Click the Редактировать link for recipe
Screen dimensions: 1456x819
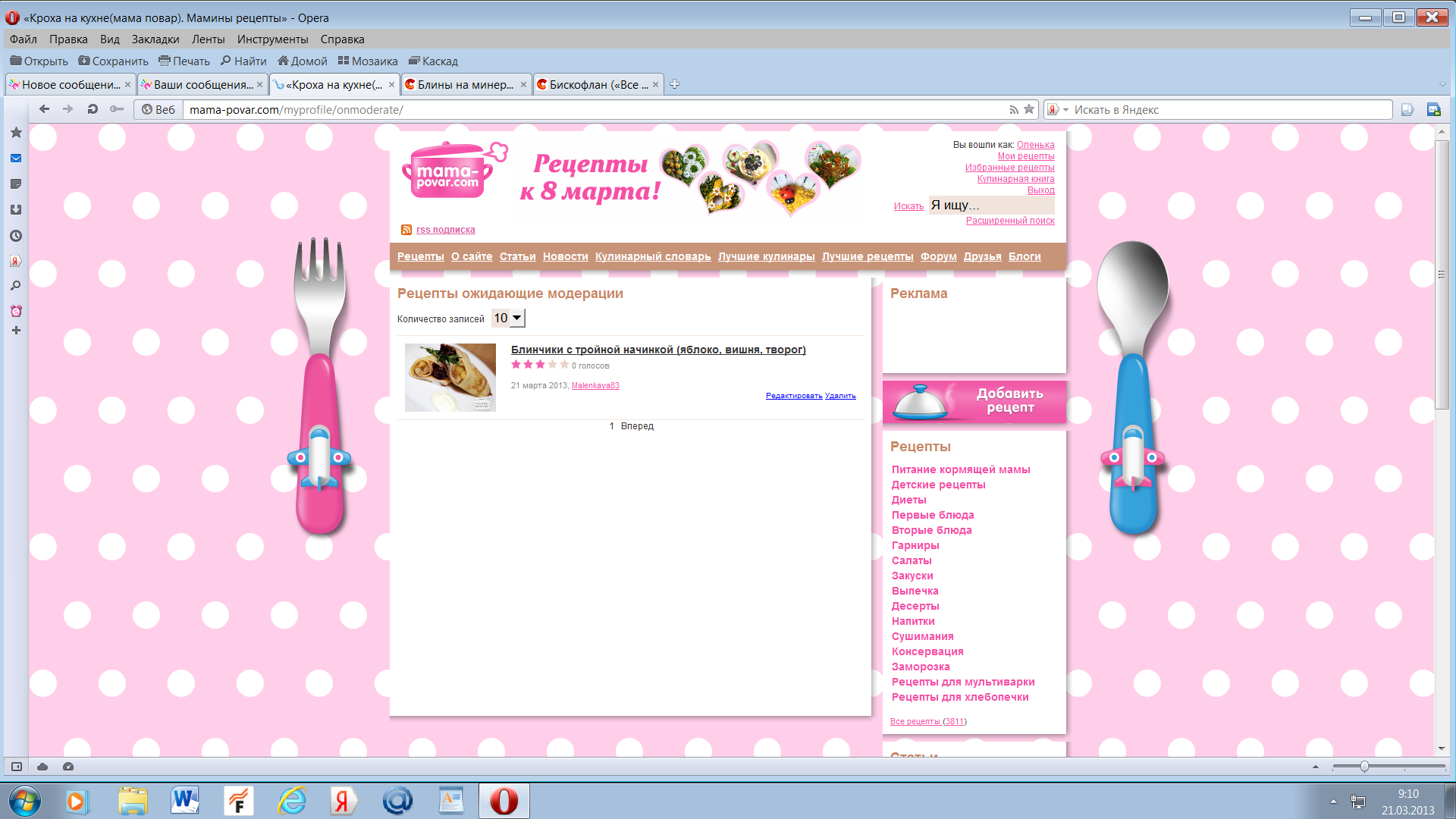(x=793, y=396)
